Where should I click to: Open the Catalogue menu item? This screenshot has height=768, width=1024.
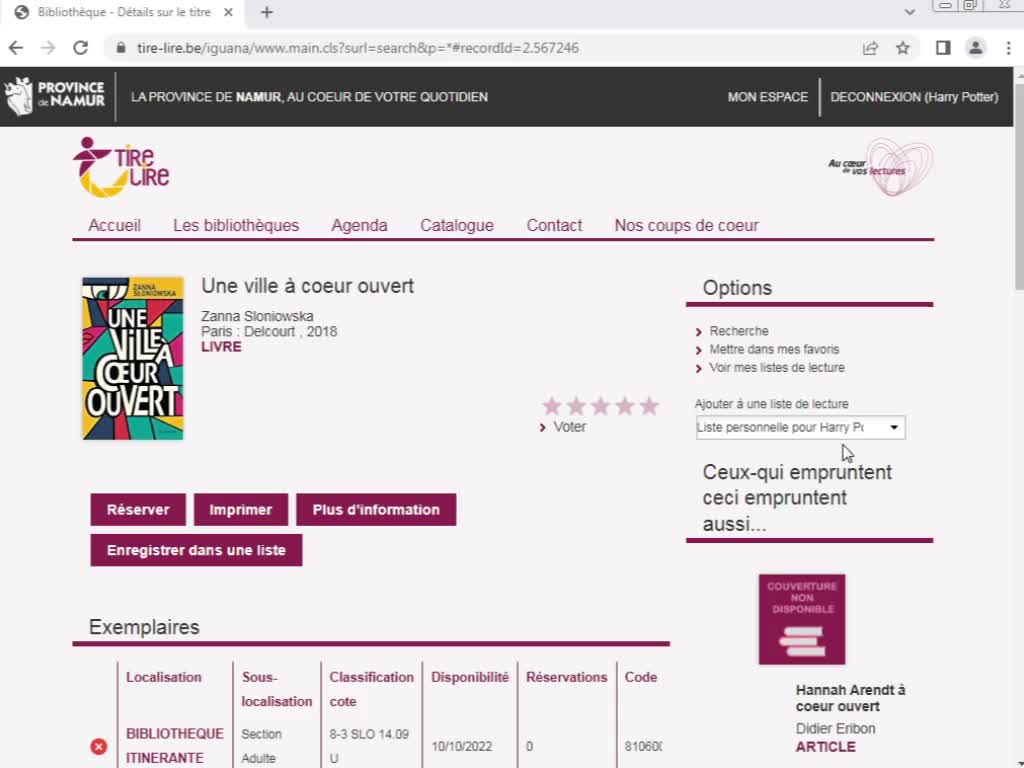click(456, 225)
